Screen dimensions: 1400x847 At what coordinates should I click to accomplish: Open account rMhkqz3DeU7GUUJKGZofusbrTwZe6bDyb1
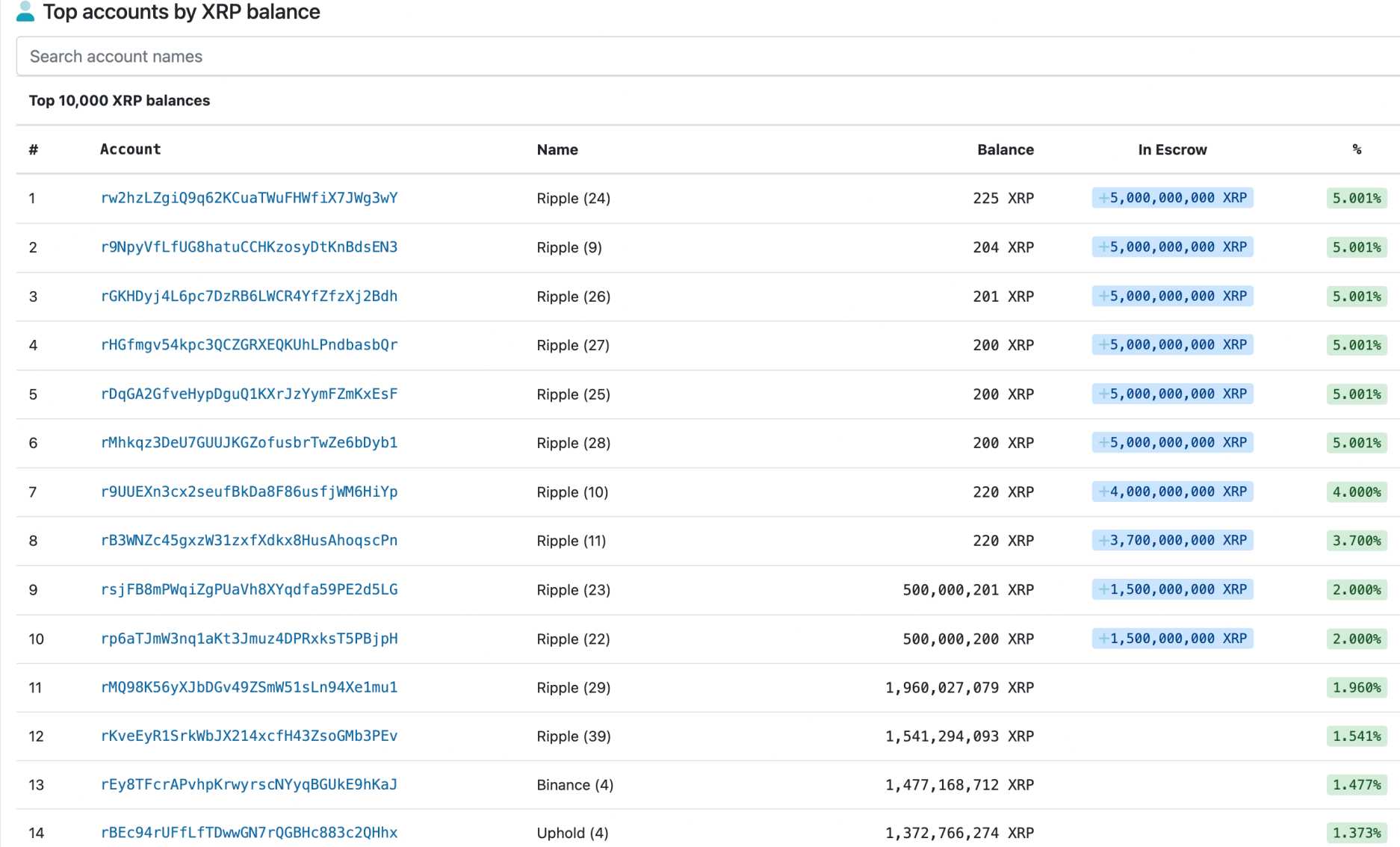pyautogui.click(x=249, y=443)
